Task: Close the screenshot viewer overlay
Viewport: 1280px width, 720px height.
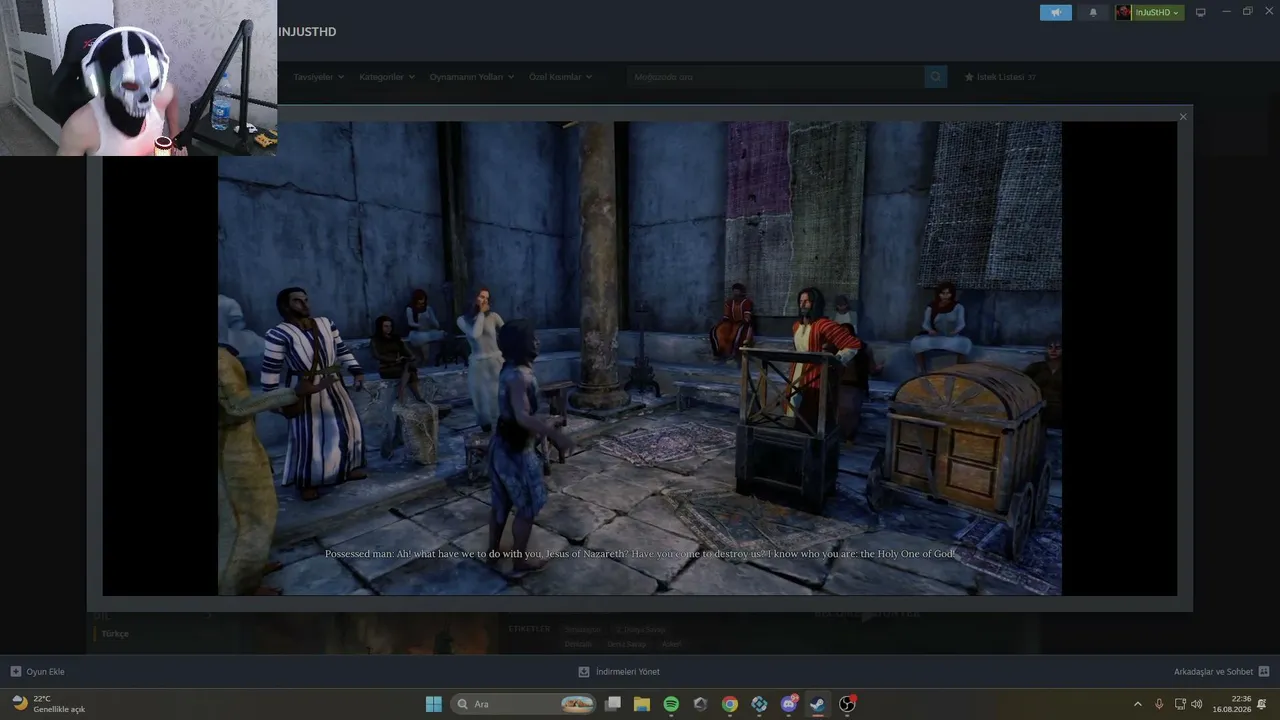Action: 1183,117
